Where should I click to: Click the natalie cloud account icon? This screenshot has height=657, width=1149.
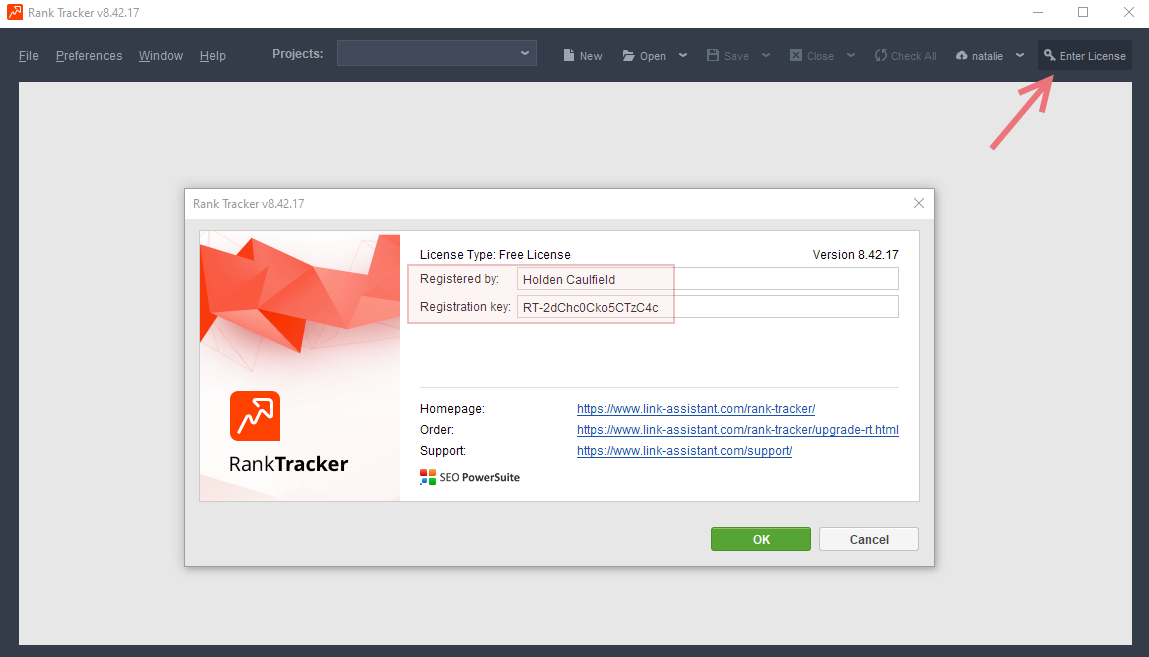point(961,56)
